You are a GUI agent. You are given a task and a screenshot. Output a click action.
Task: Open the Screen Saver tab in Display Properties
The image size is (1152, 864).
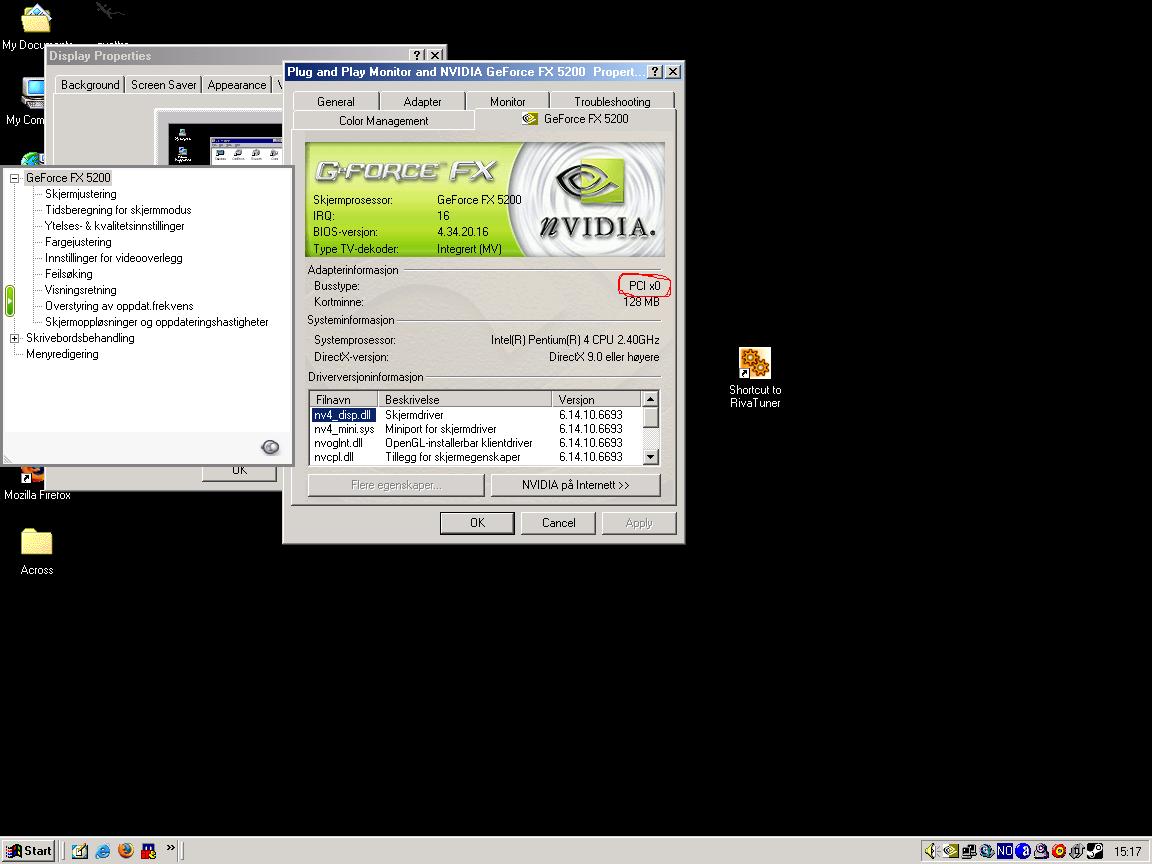pos(164,84)
